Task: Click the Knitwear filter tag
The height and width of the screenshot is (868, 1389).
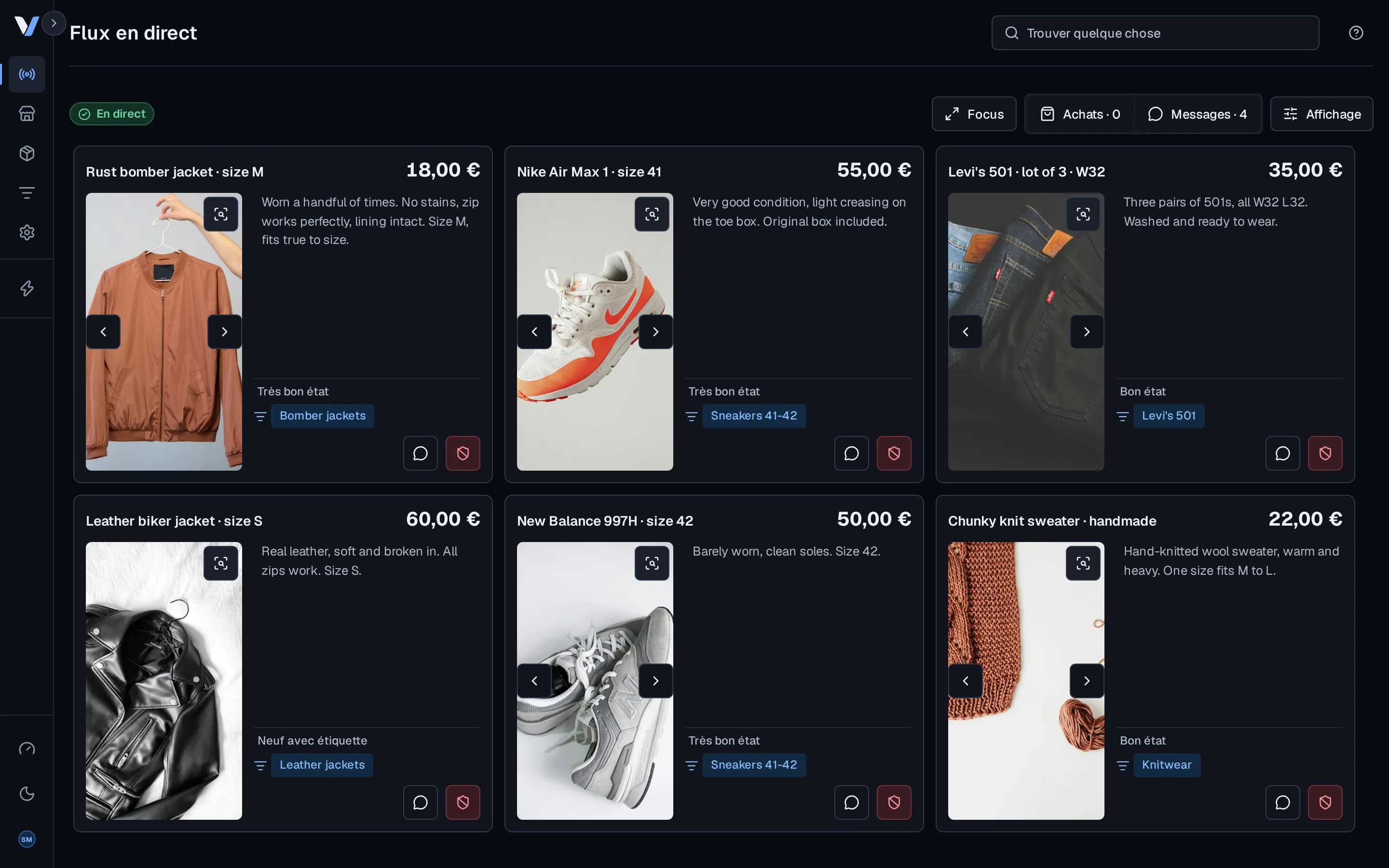Action: tap(1166, 765)
